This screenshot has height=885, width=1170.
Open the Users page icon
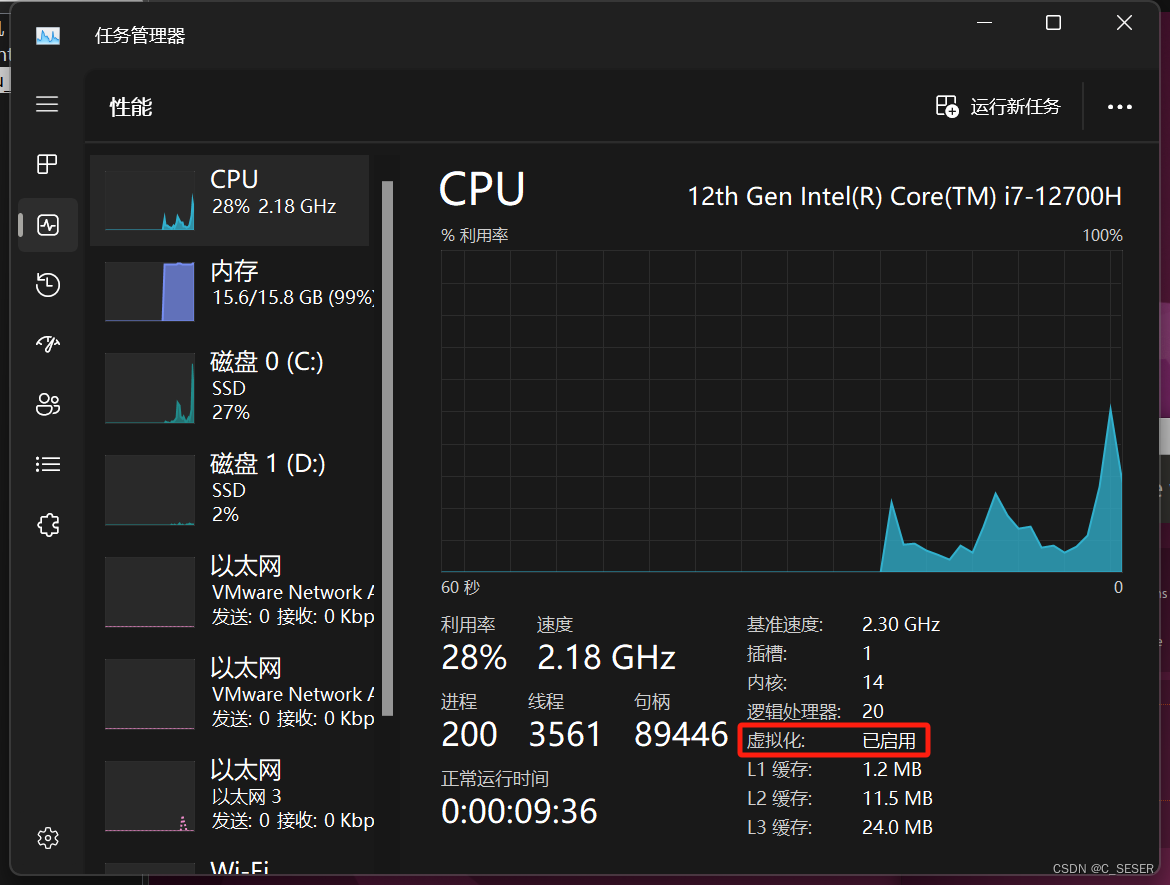pyautogui.click(x=48, y=404)
